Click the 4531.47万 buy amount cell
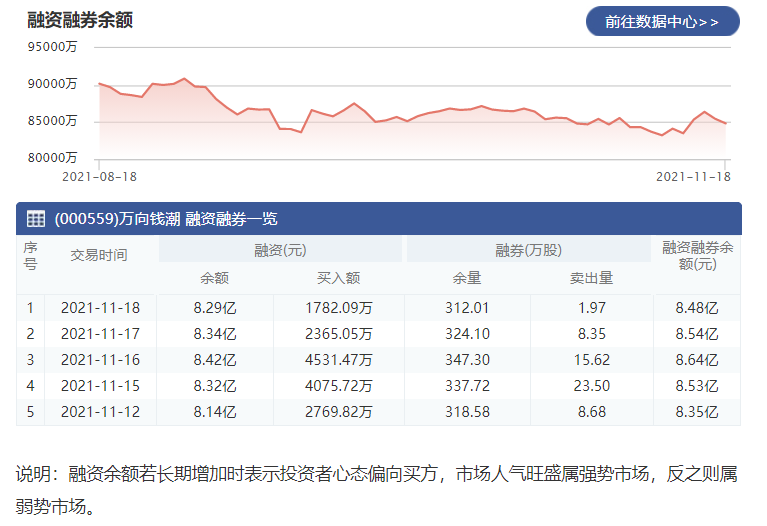This screenshot has width=767, height=526. (338, 360)
